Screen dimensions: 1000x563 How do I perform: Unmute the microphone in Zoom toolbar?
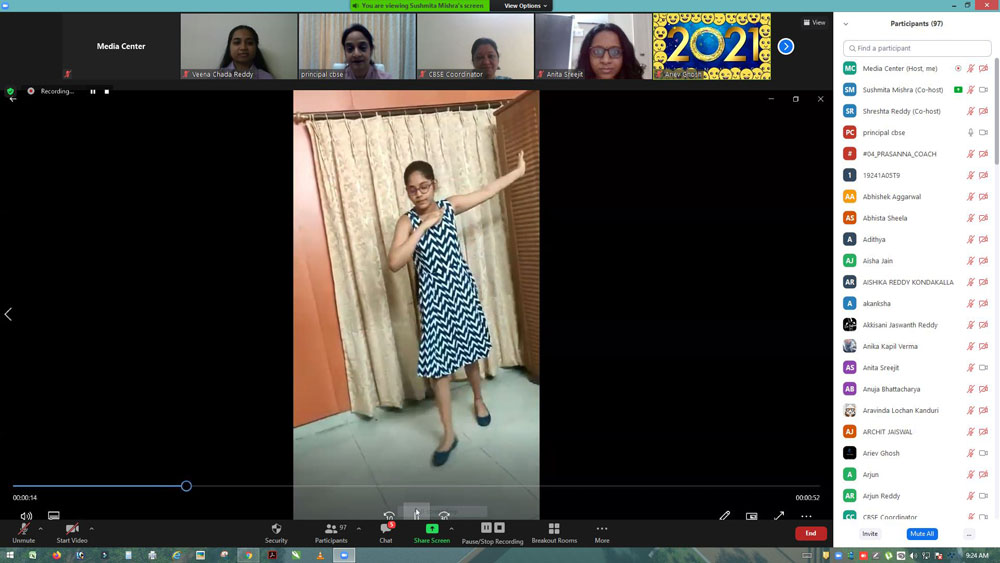click(24, 532)
